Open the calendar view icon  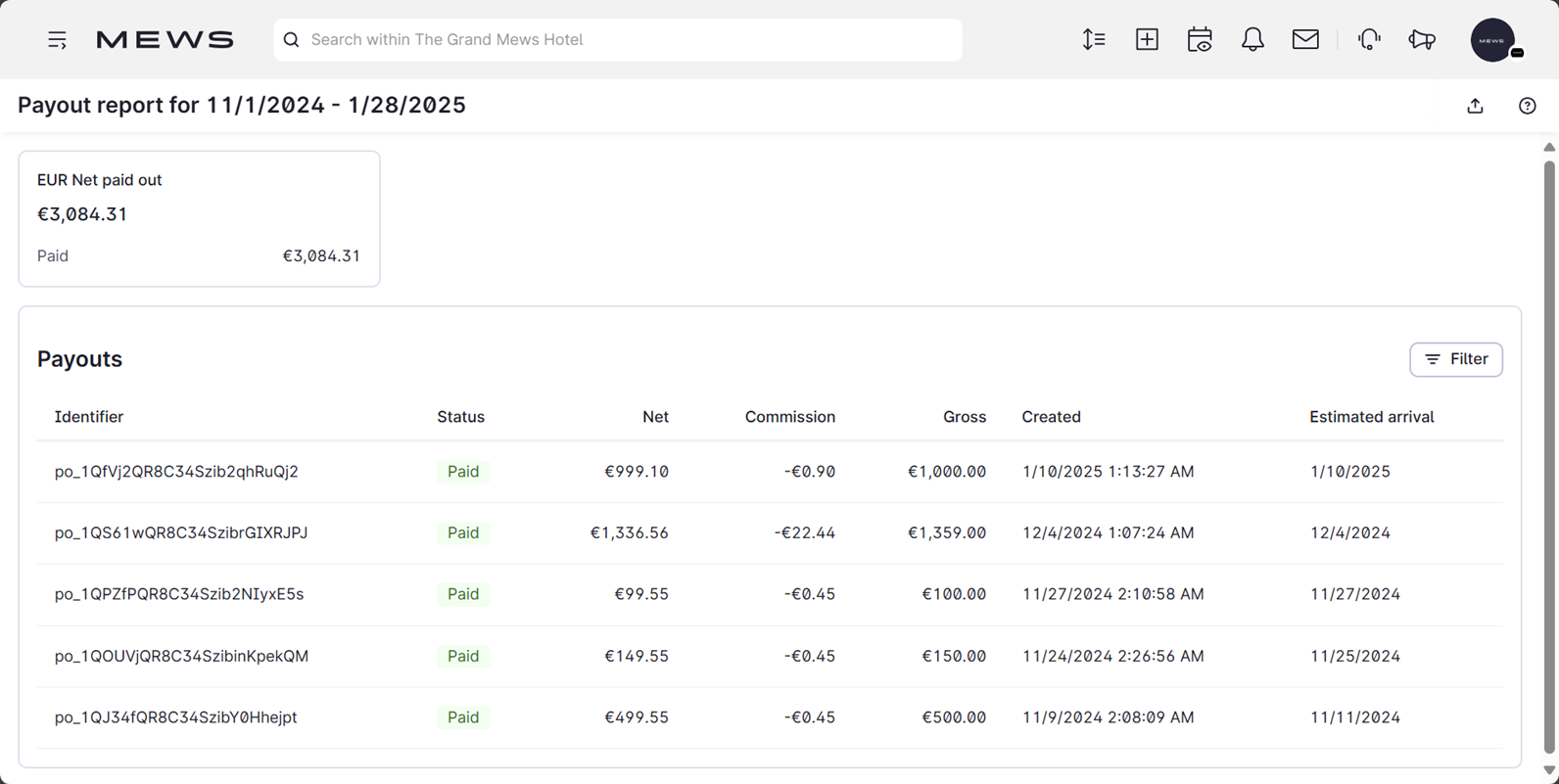pyautogui.click(x=1200, y=39)
